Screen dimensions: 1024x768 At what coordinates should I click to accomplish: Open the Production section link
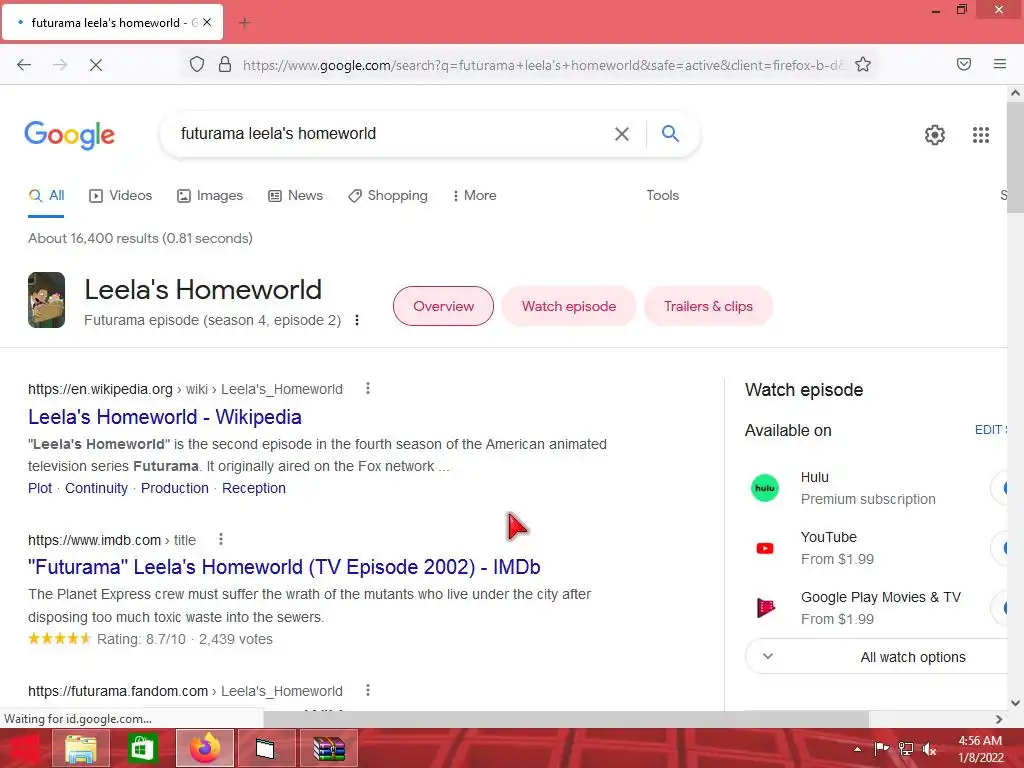point(175,488)
